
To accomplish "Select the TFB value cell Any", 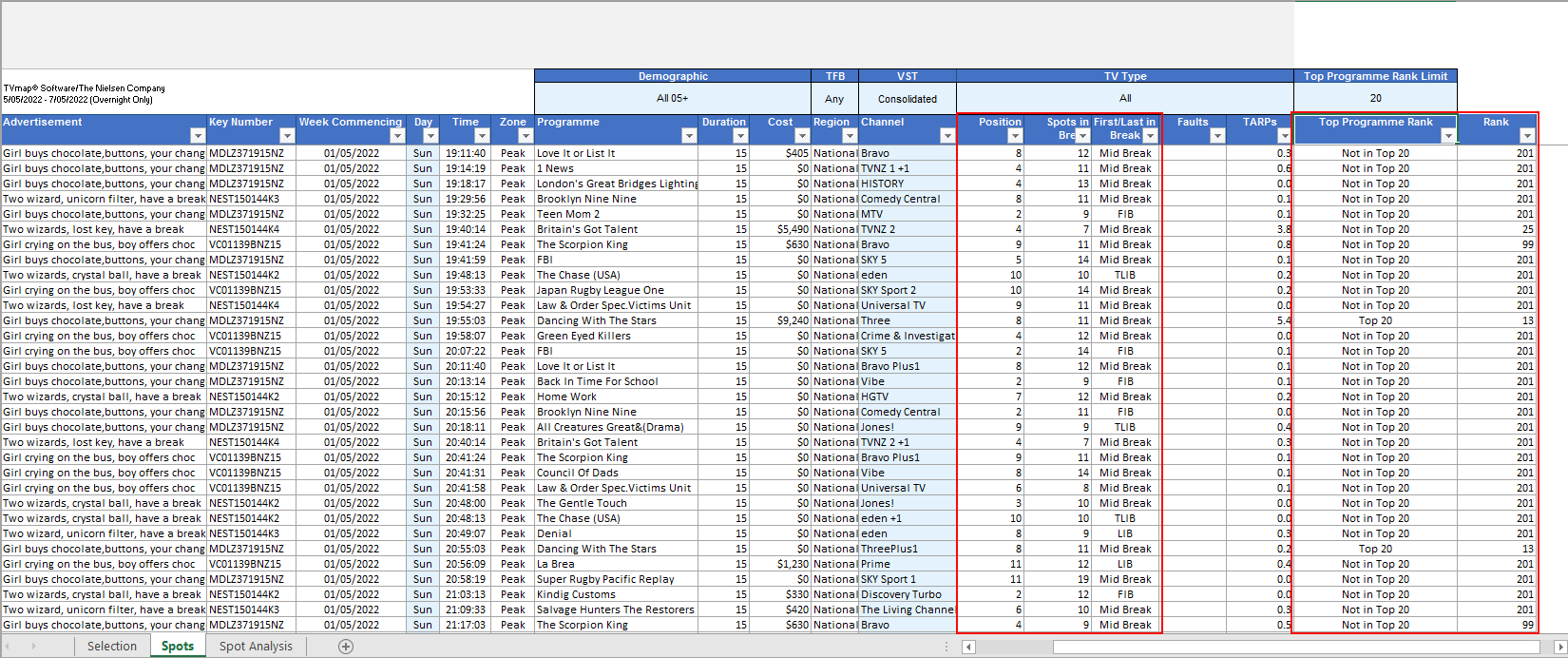I will coord(834,98).
